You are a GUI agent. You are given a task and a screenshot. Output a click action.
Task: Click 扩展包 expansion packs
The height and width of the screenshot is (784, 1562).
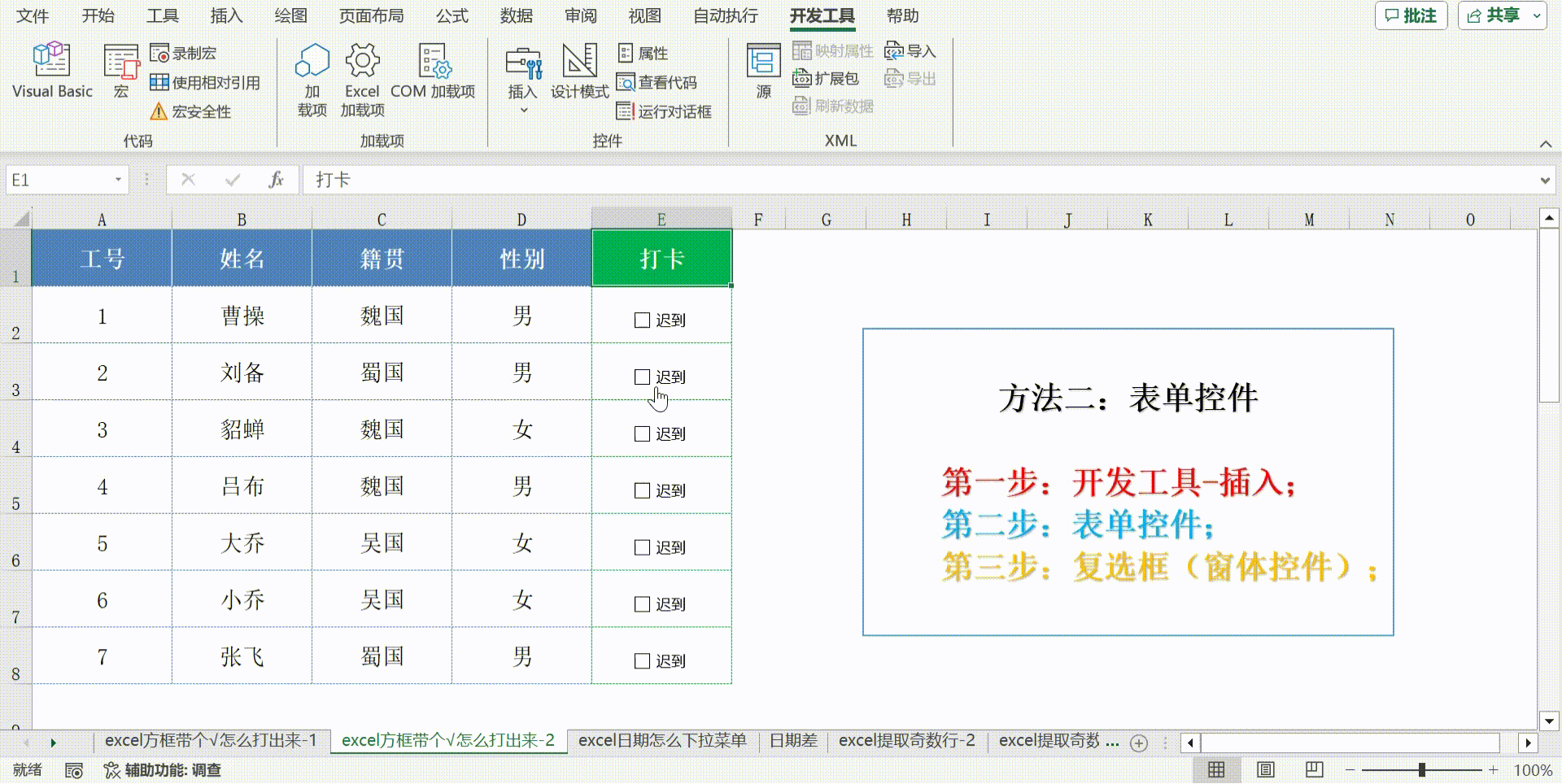coord(826,79)
